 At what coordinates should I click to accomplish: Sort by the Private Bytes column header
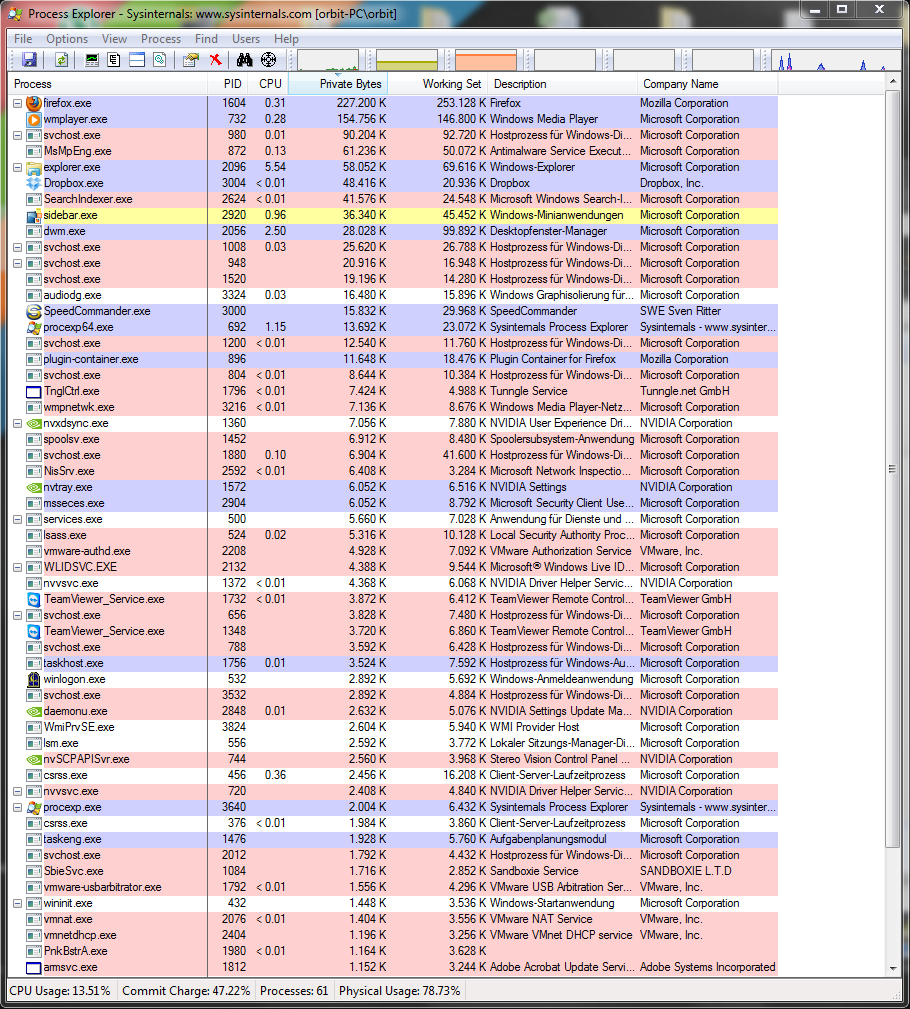pos(338,84)
